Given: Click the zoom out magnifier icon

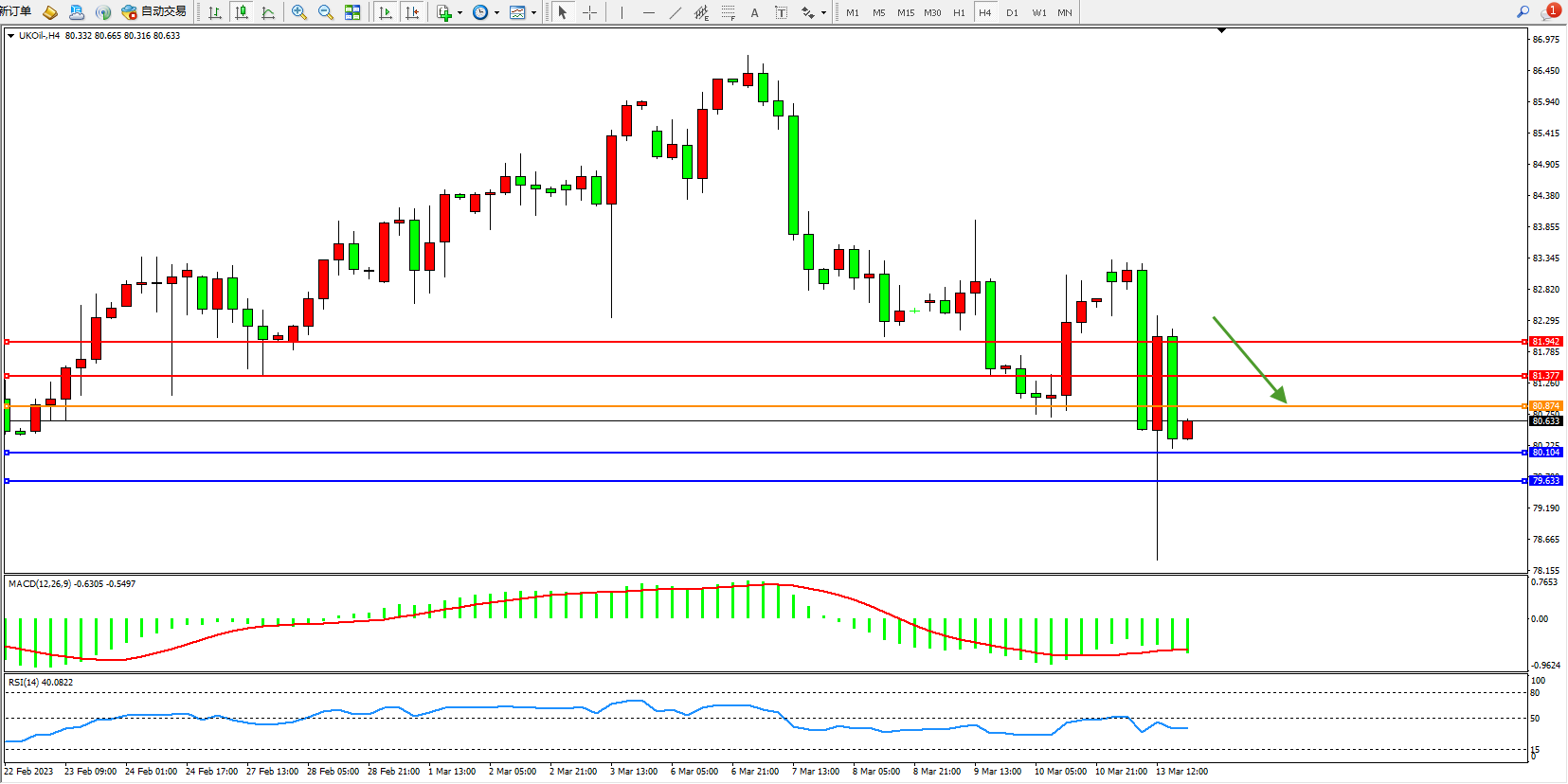Looking at the screenshot, I should point(326,12).
